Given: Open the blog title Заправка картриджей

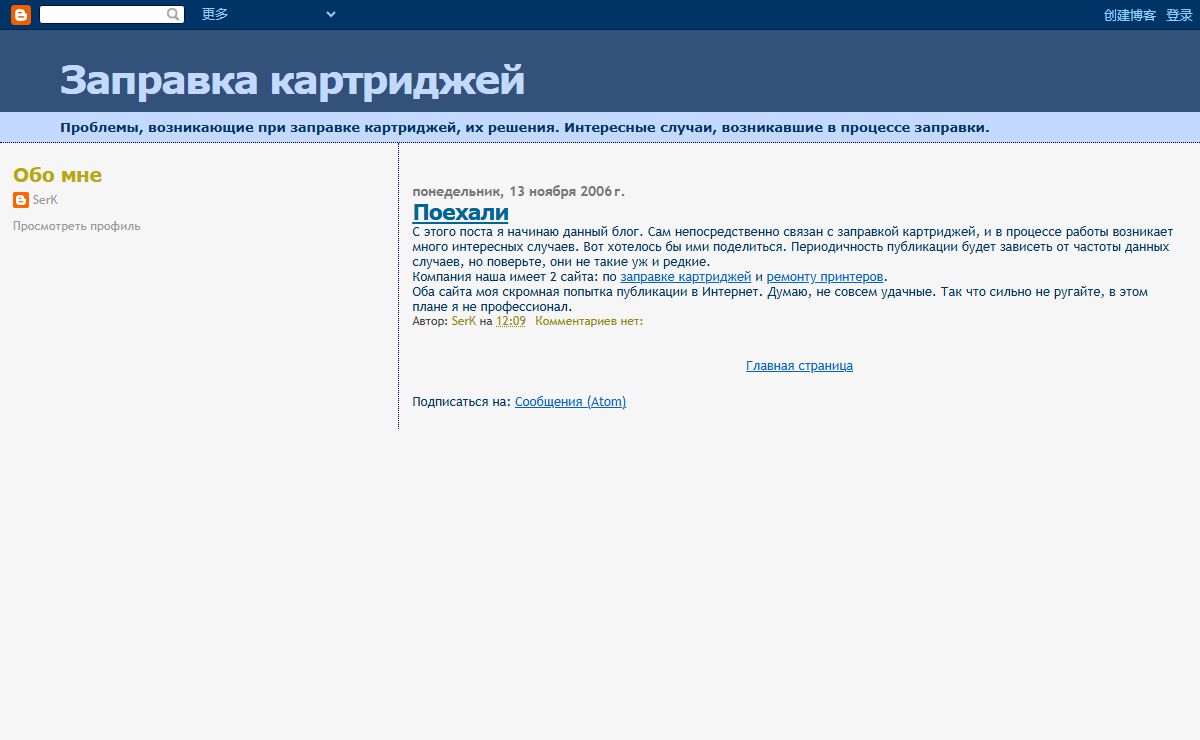Looking at the screenshot, I should [x=292, y=80].
